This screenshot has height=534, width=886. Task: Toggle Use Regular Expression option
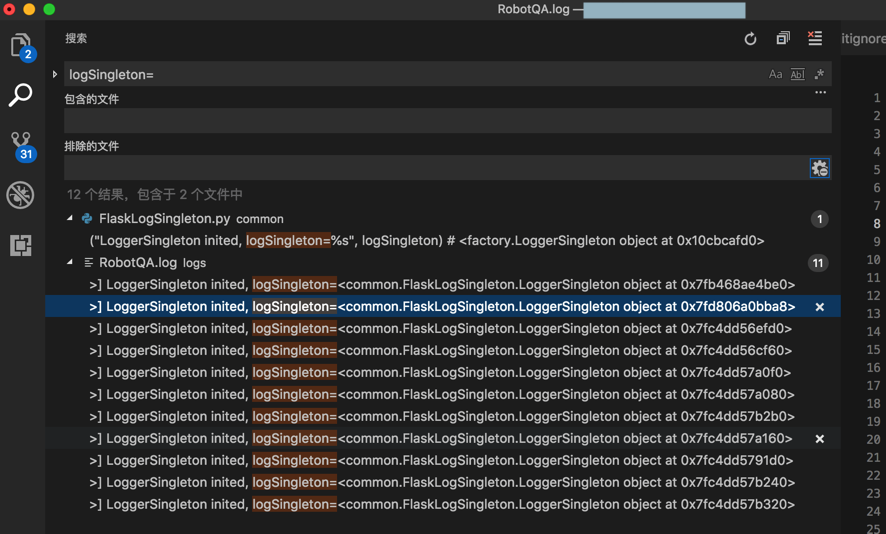819,75
